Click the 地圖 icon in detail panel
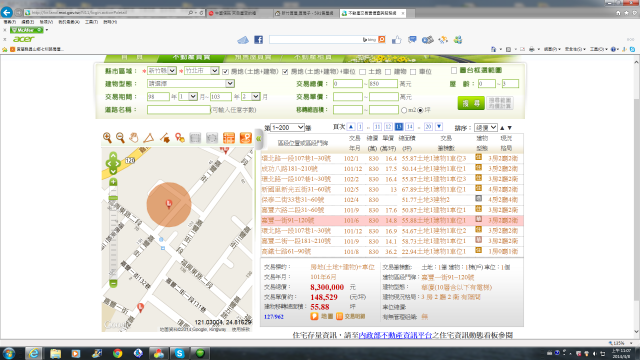Viewport: 640px width, 360px height. (x=314, y=316)
